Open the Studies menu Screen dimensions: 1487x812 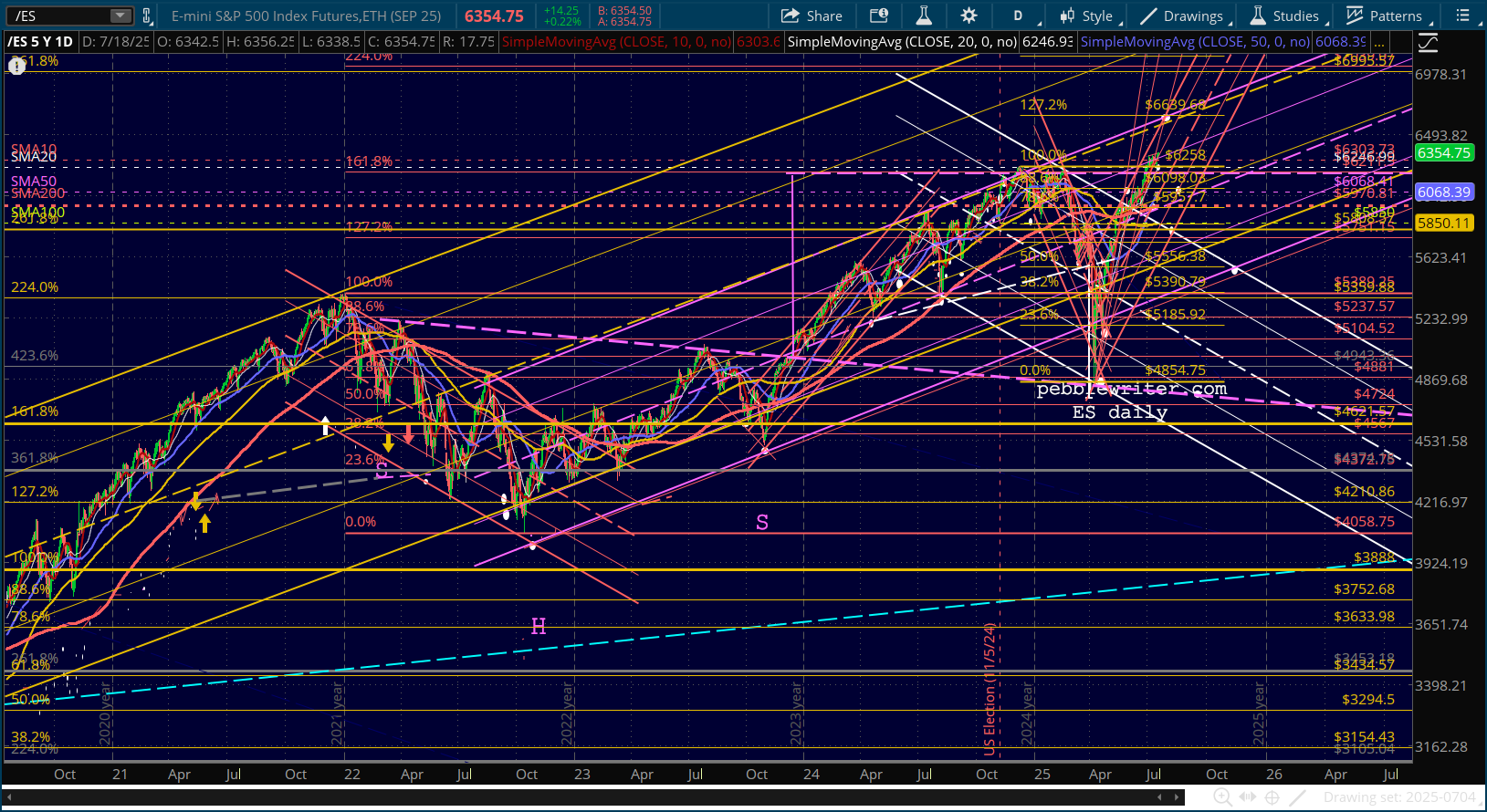[1284, 16]
